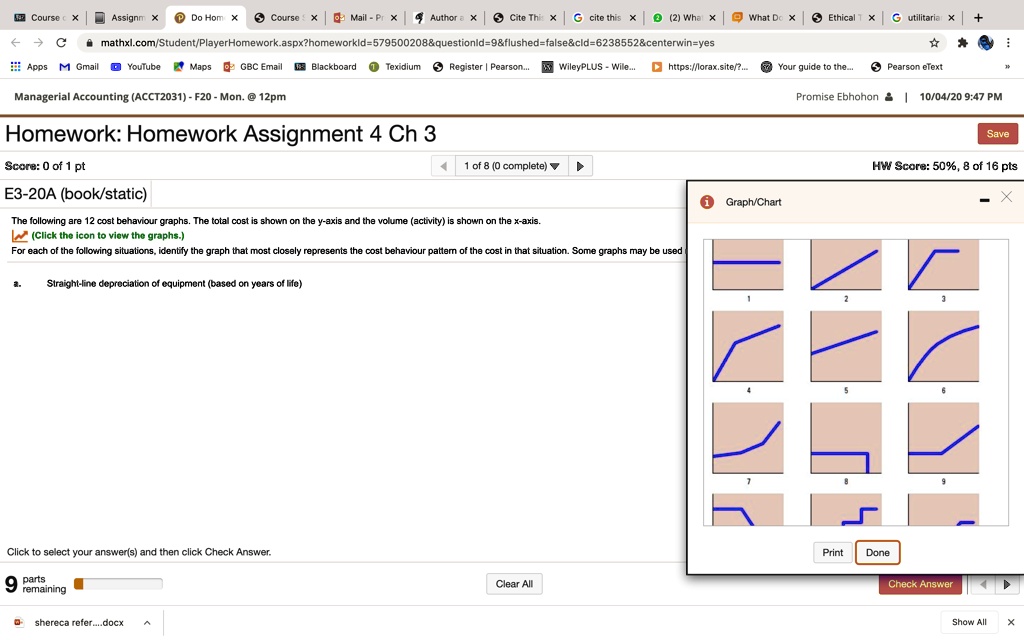Click the Done button in the graph viewer
This screenshot has width=1024, height=640.
pos(877,552)
